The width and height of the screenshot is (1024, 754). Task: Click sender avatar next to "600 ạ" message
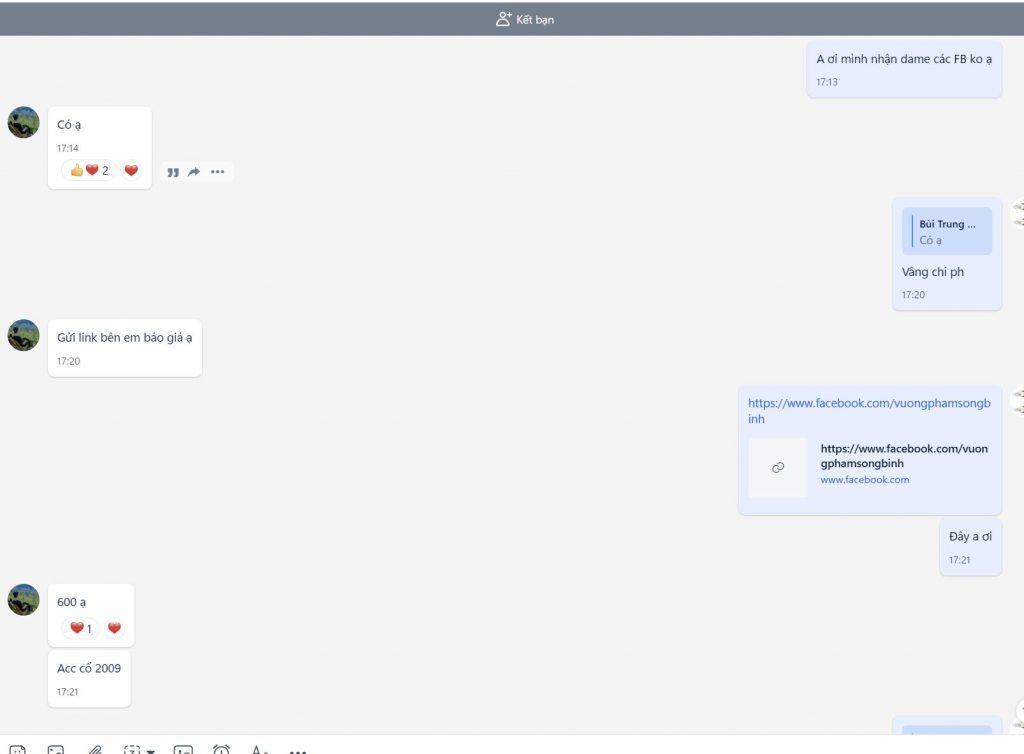tap(23, 600)
